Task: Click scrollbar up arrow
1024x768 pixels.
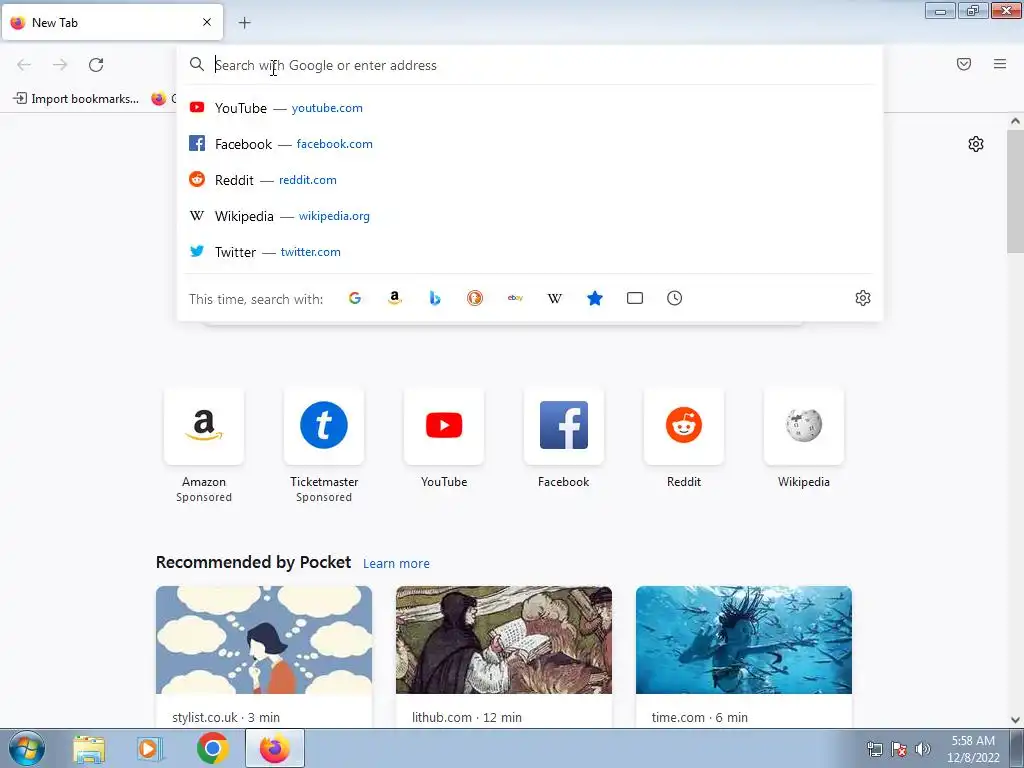Action: click(1015, 121)
